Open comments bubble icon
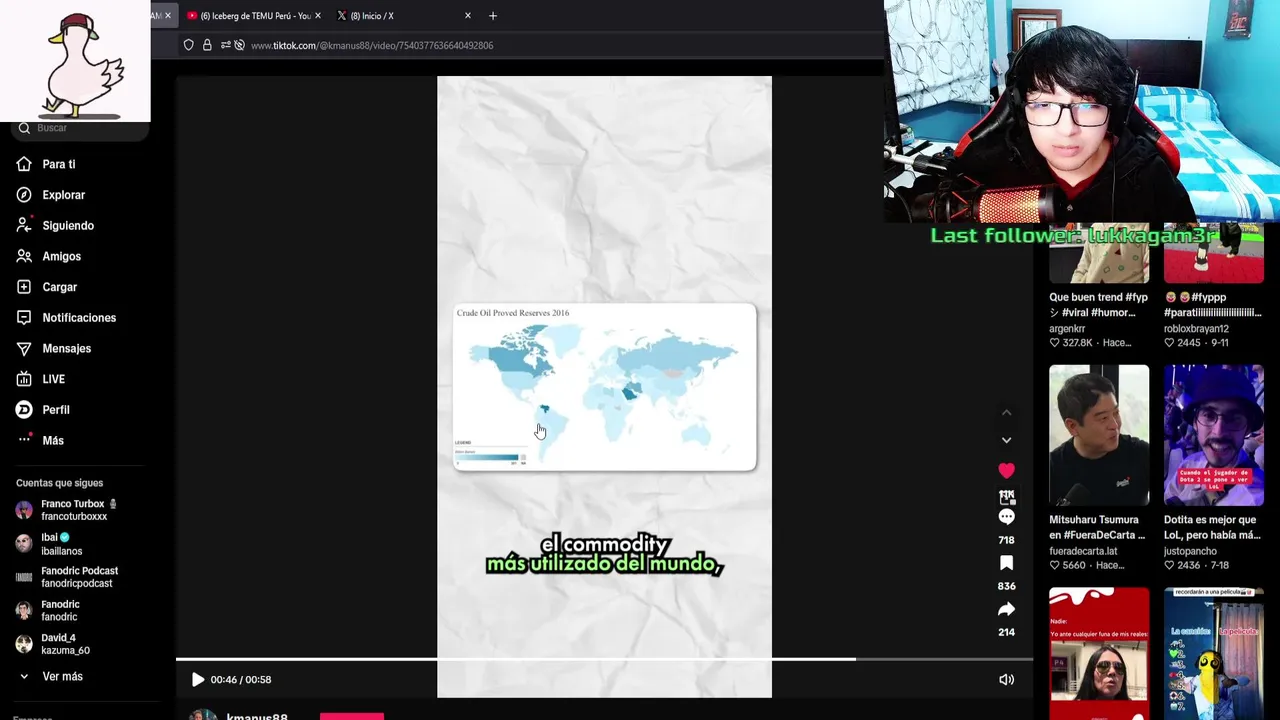Viewport: 1280px width, 720px height. [x=1006, y=517]
